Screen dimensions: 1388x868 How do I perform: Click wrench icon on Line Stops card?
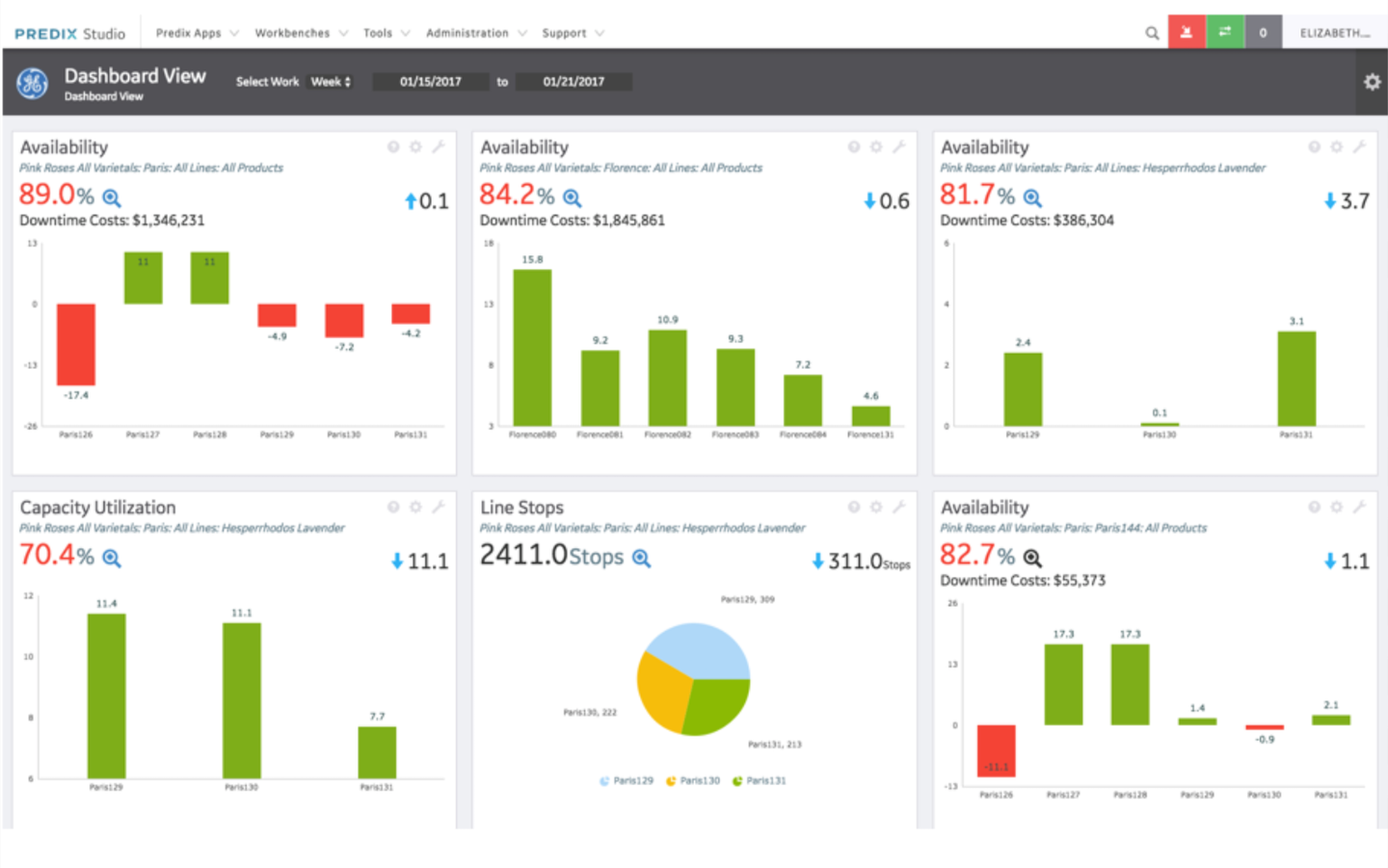click(898, 507)
